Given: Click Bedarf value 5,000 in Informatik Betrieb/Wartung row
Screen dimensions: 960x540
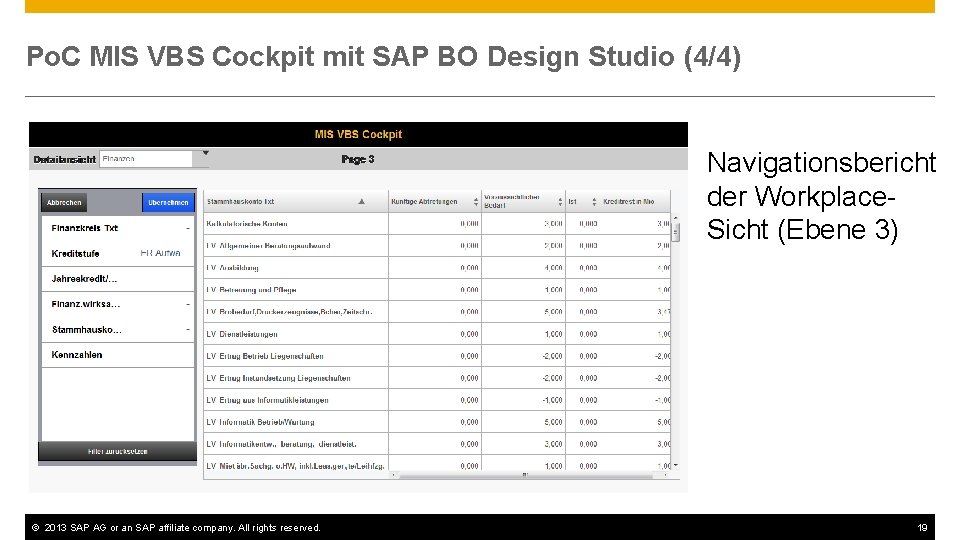Looking at the screenshot, I should click(x=553, y=422).
